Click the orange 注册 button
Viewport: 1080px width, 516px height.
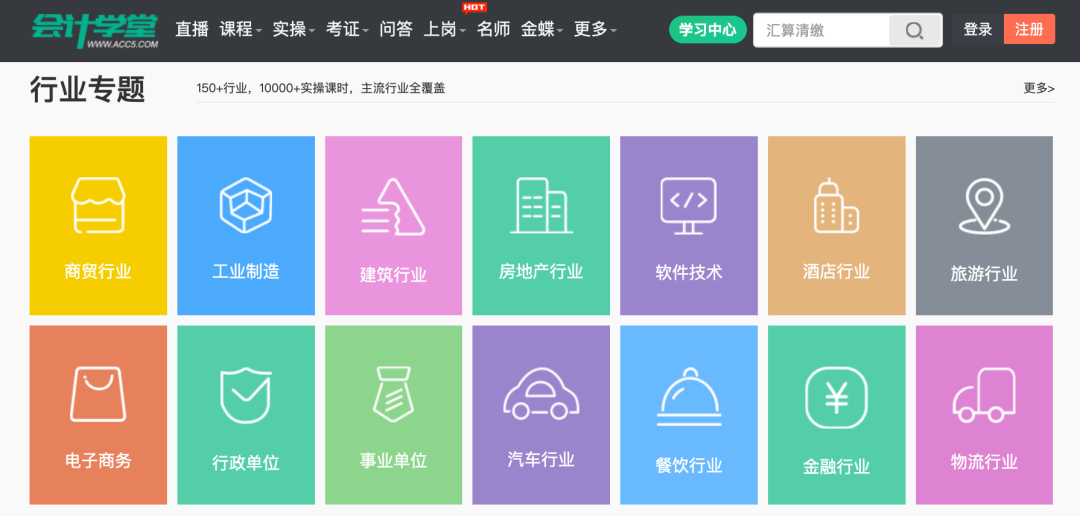(x=1029, y=30)
